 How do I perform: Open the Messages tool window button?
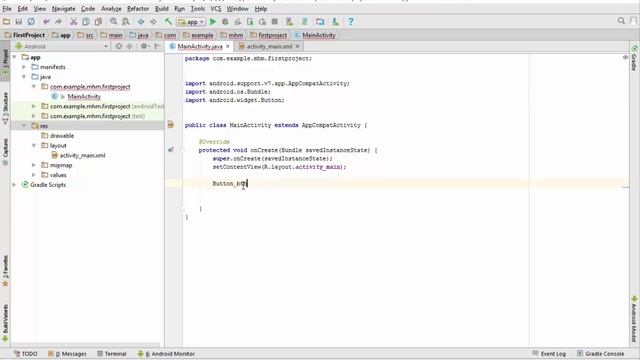[x=67, y=353]
